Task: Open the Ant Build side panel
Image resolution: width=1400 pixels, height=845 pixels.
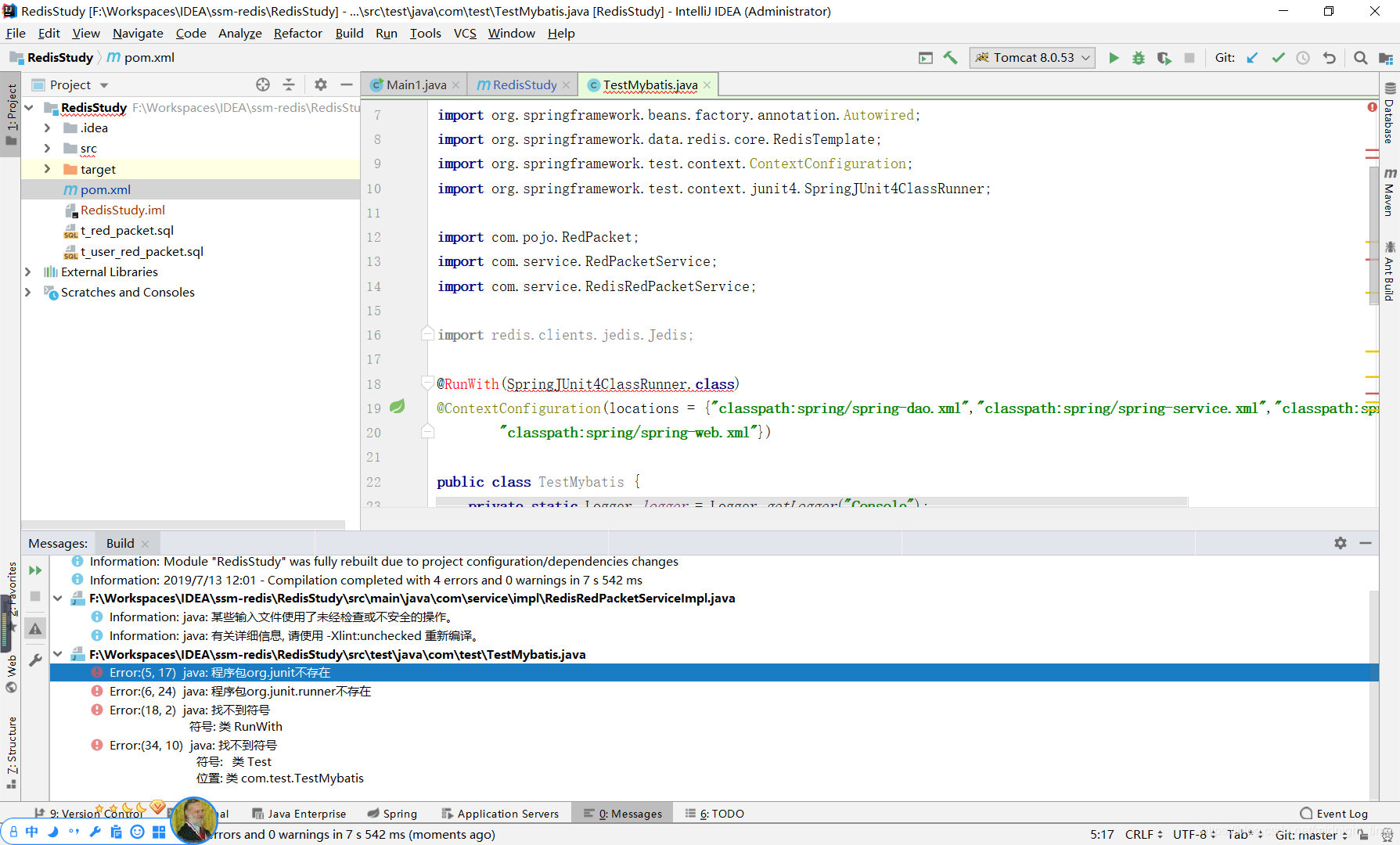Action: [1389, 271]
